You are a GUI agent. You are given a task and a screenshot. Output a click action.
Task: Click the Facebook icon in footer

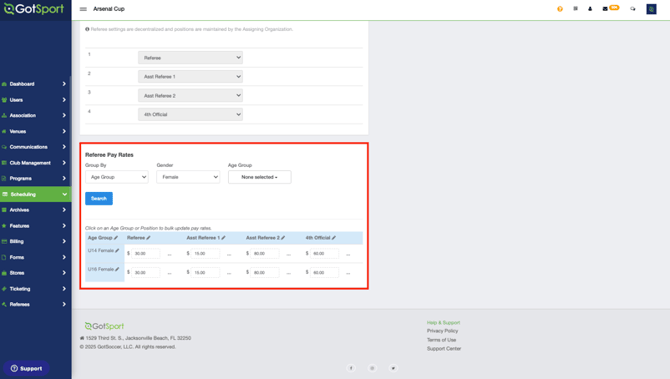(351, 368)
